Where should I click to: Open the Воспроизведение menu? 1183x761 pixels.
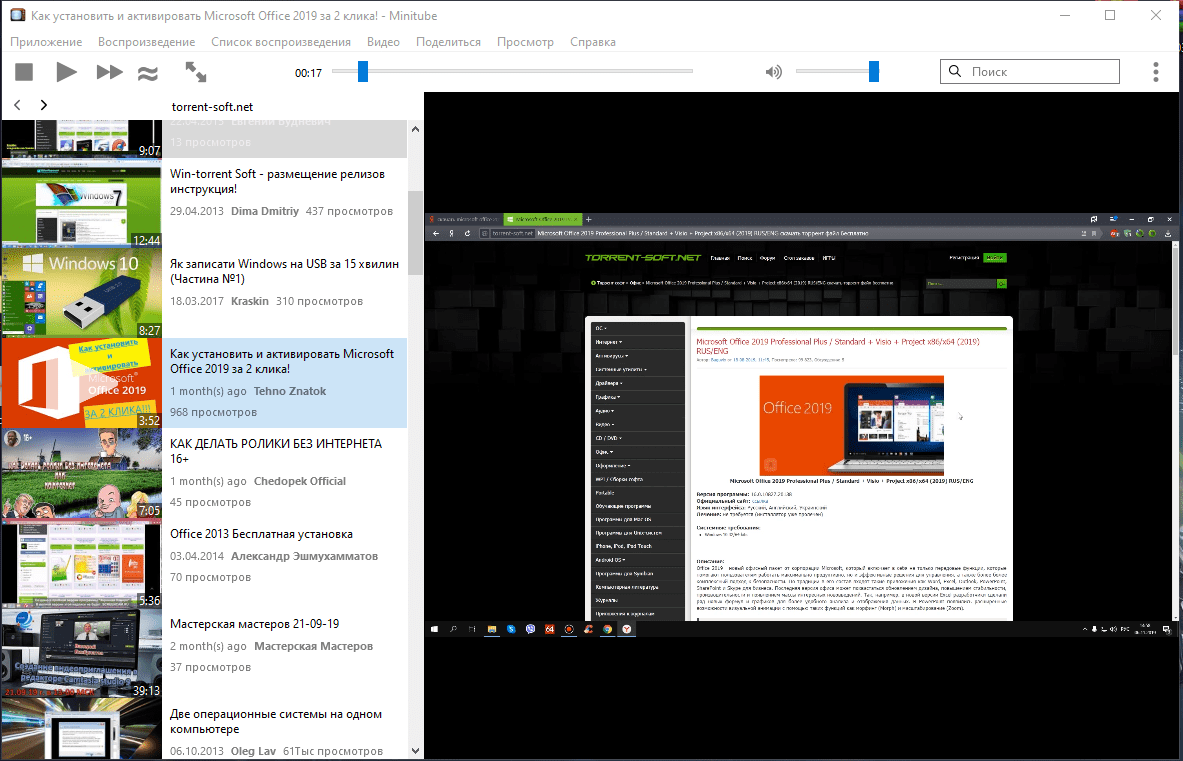coord(146,41)
